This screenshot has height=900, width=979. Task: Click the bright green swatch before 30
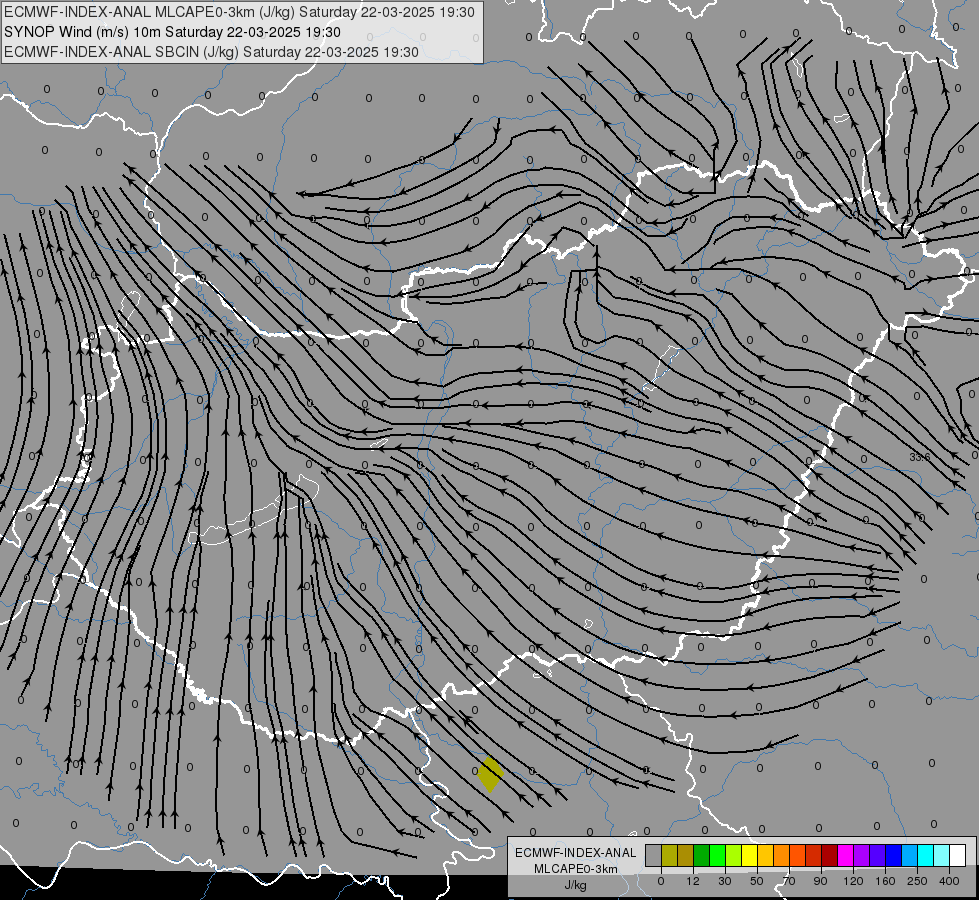[x=717, y=855]
